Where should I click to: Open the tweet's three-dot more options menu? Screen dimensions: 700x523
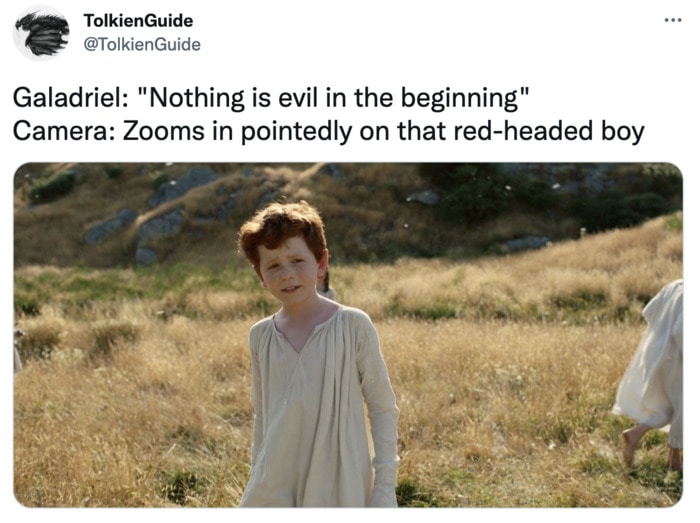(673, 20)
